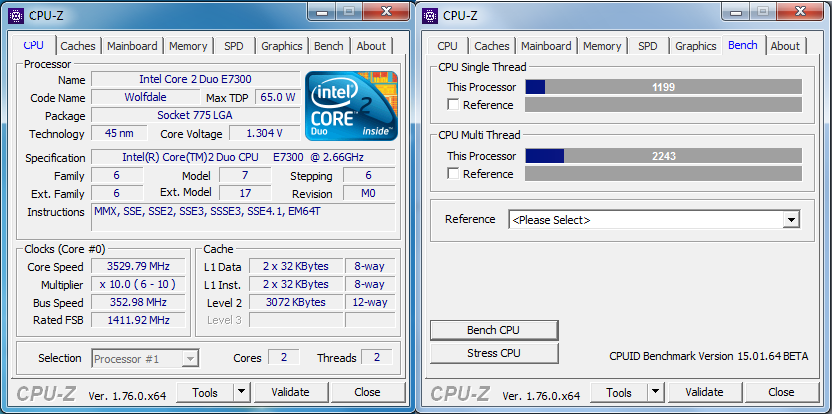
Task: Open Graphics tab in left CPU-Z window
Action: (x=282, y=46)
